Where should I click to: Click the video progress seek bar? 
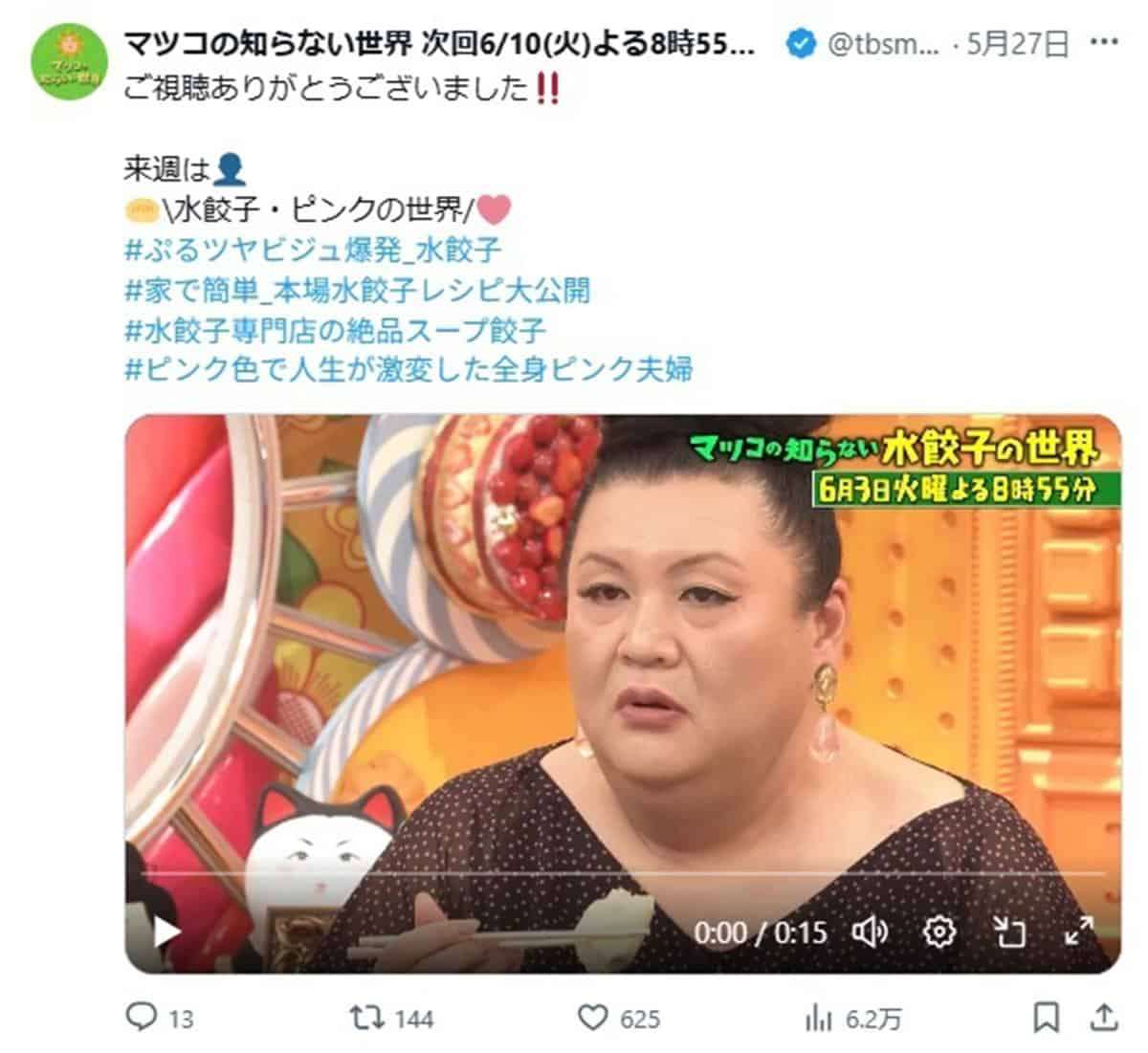[x=623, y=874]
